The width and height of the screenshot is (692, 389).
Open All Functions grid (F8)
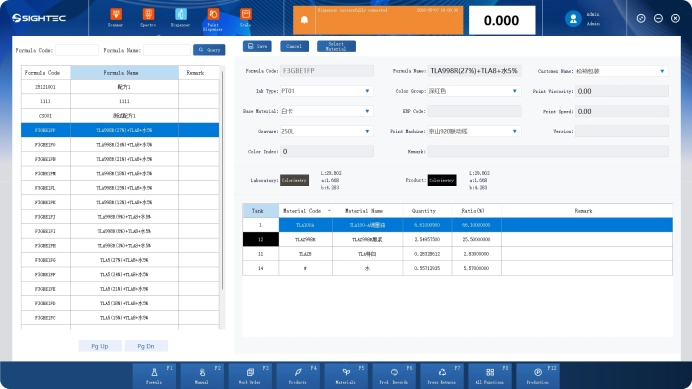point(489,375)
